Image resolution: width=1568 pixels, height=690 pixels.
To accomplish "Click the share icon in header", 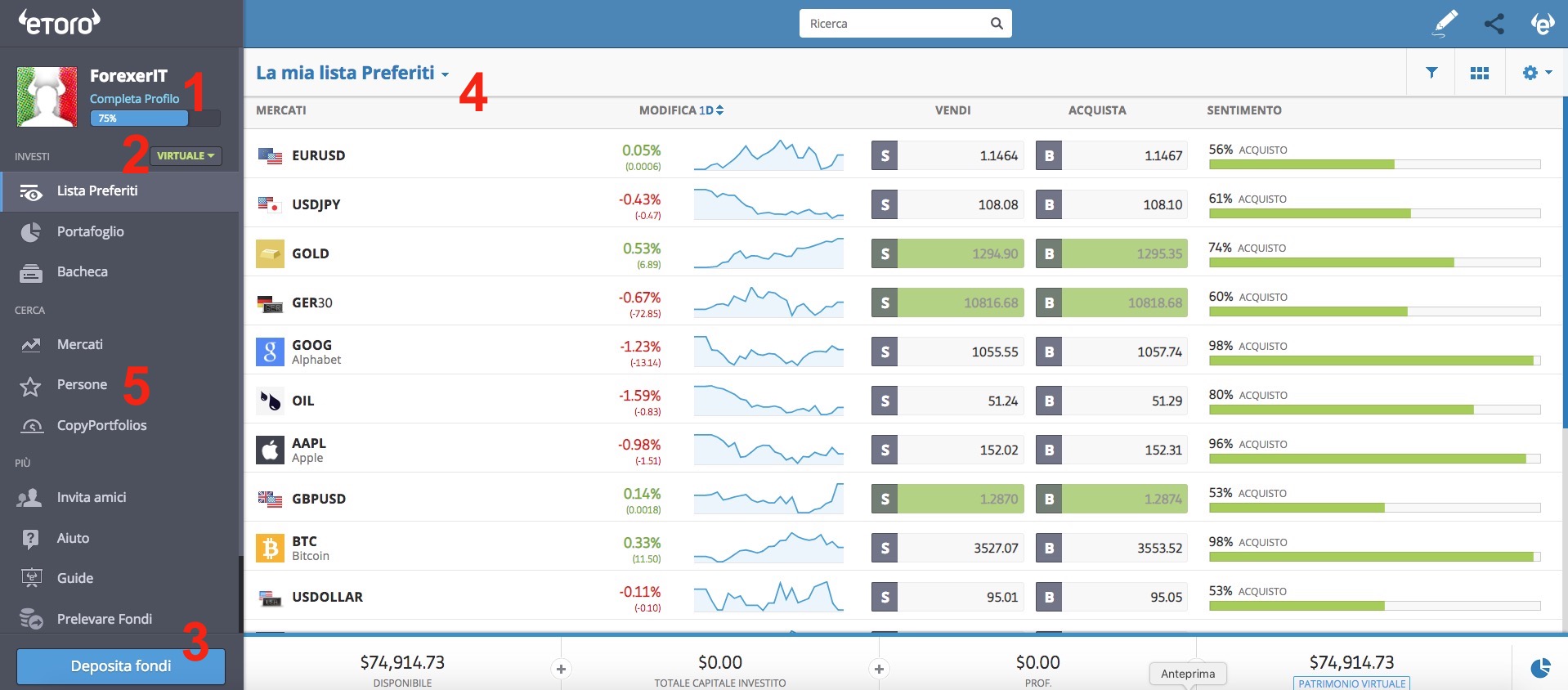I will [1494, 23].
